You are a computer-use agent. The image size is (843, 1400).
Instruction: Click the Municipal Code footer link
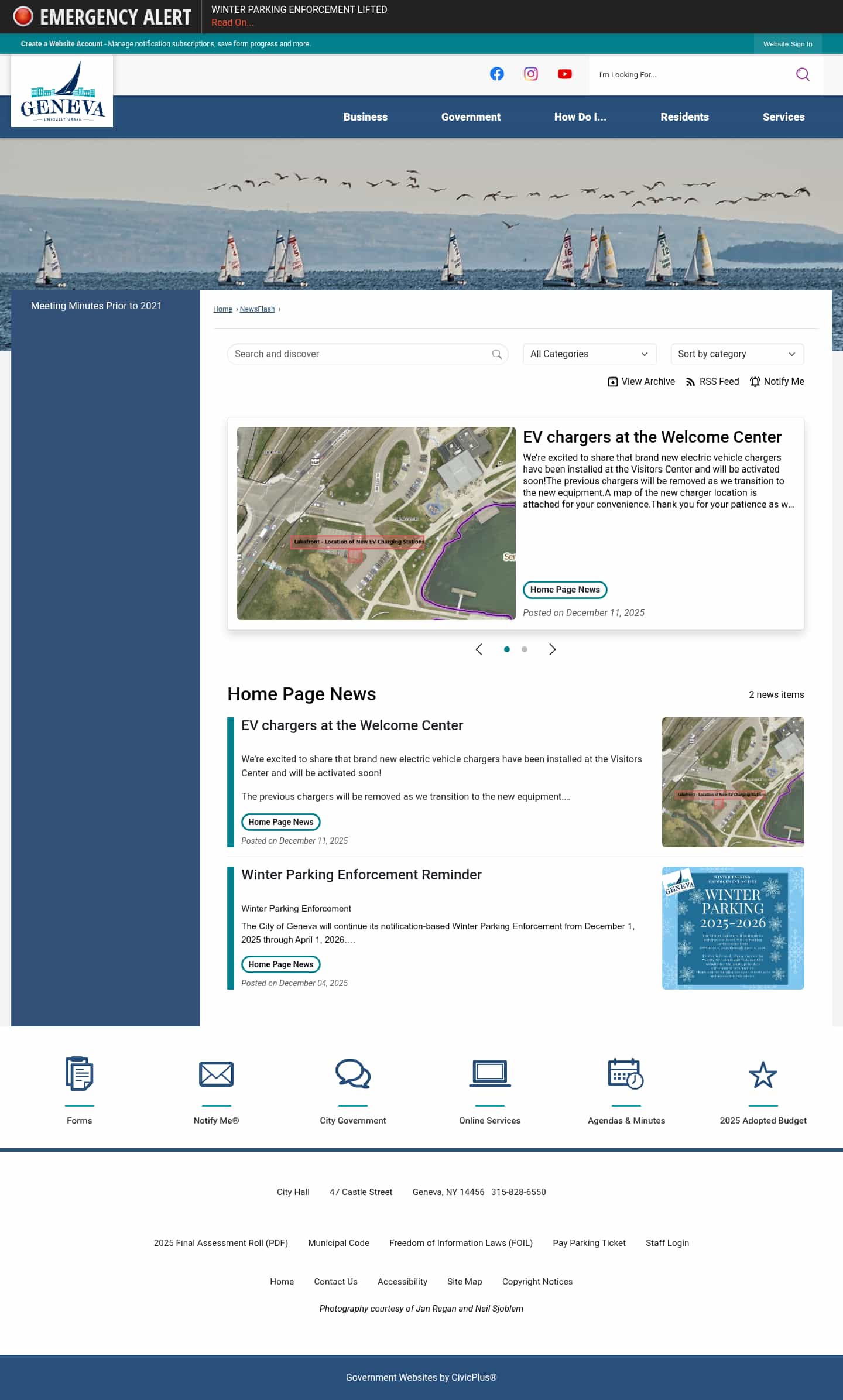pos(339,1243)
